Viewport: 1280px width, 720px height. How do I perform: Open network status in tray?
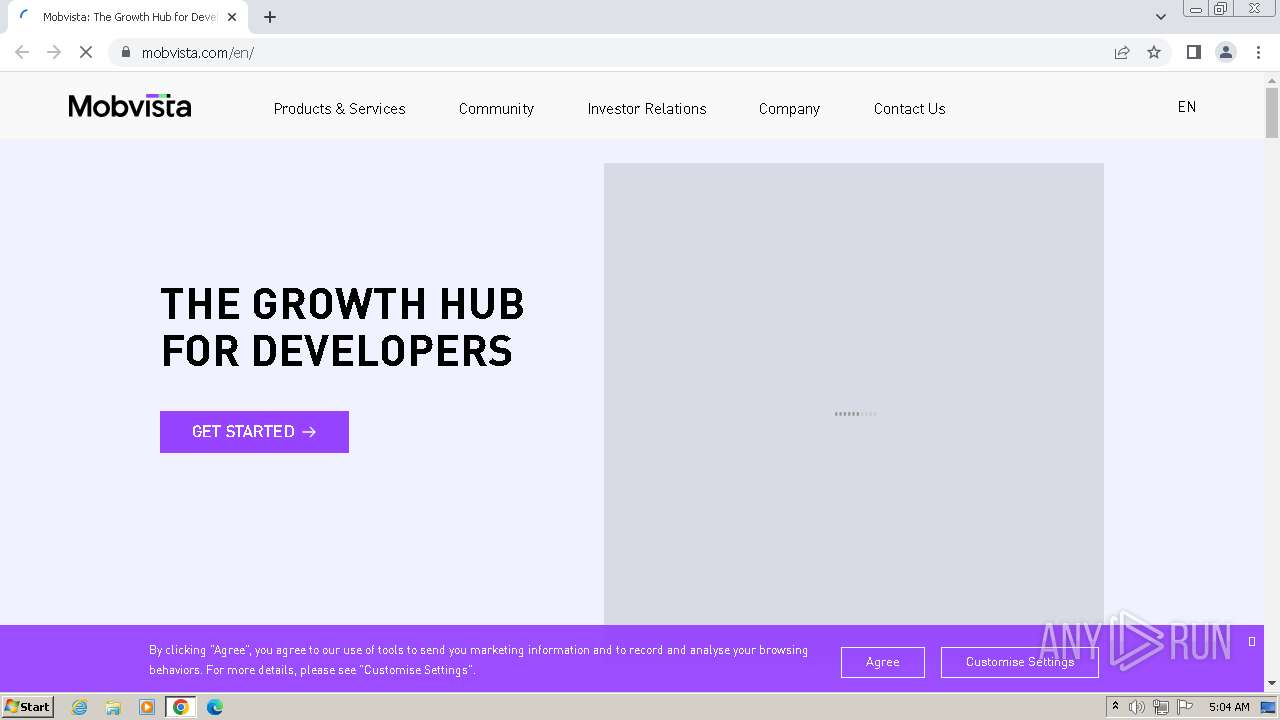(1161, 707)
